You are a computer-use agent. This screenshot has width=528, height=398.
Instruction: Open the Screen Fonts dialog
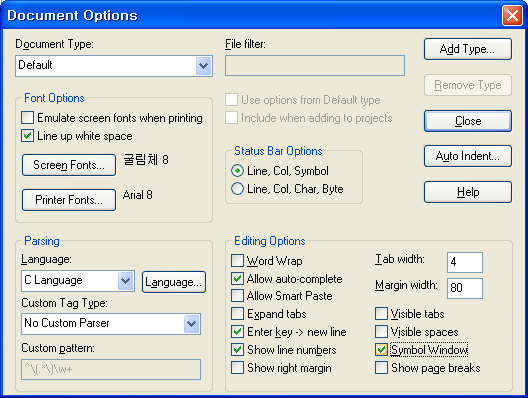coord(69,165)
